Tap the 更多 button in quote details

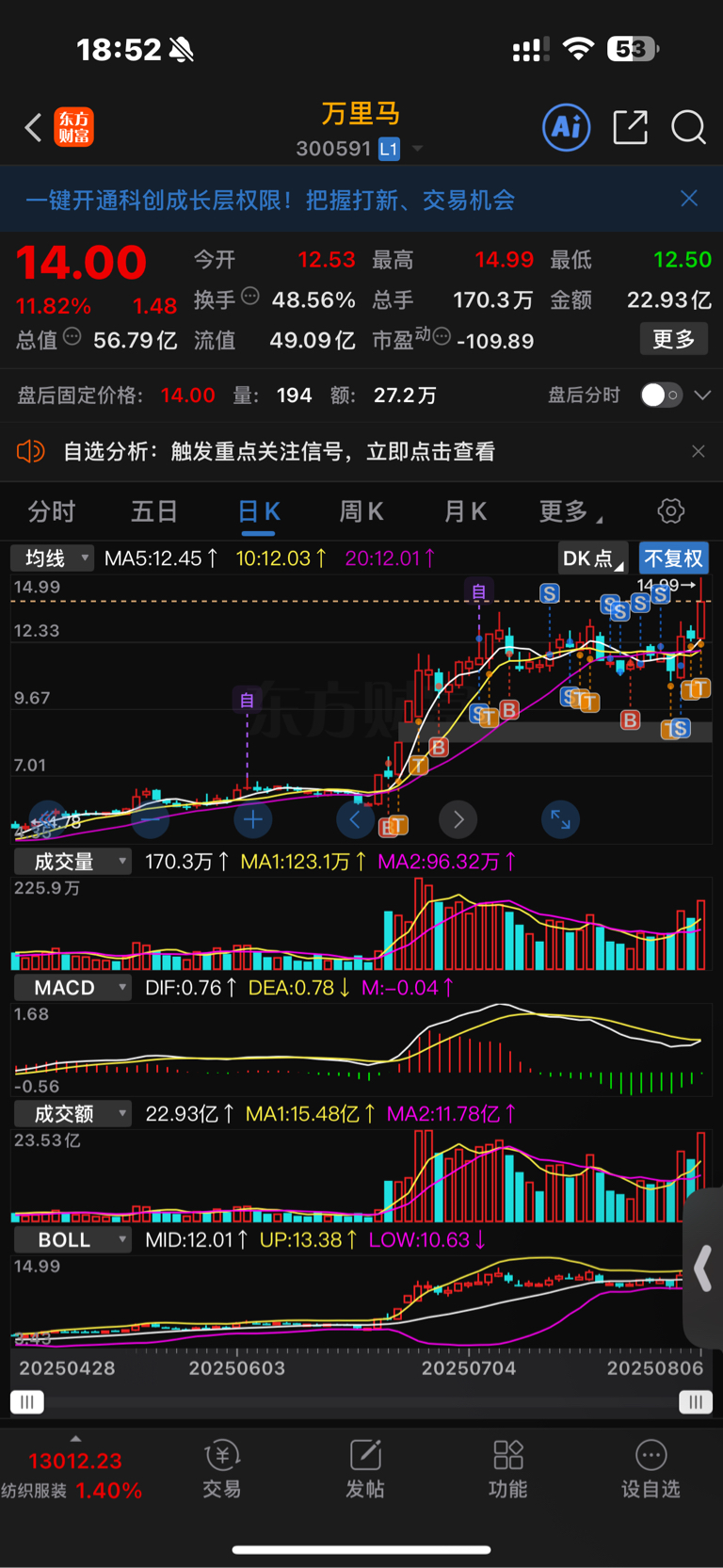coord(674,339)
